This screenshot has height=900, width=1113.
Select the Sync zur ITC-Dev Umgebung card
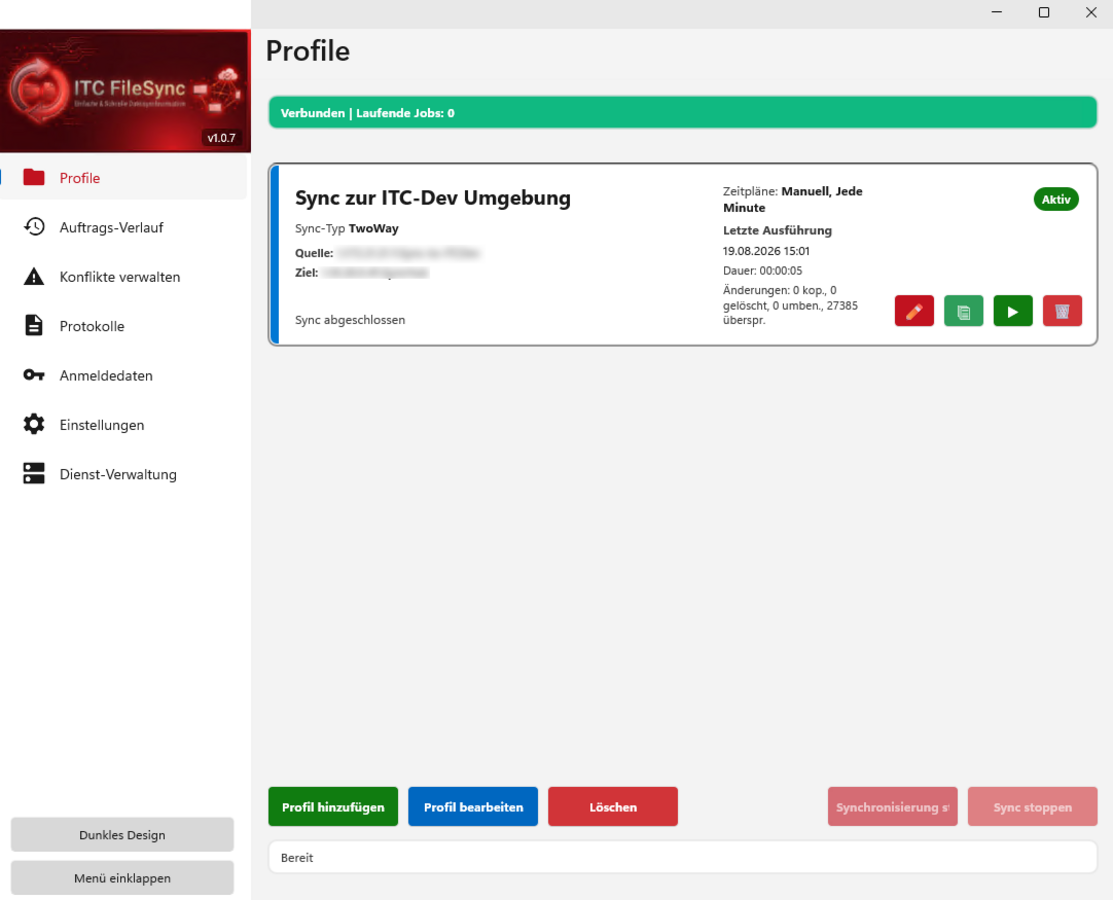pyautogui.click(x=683, y=255)
